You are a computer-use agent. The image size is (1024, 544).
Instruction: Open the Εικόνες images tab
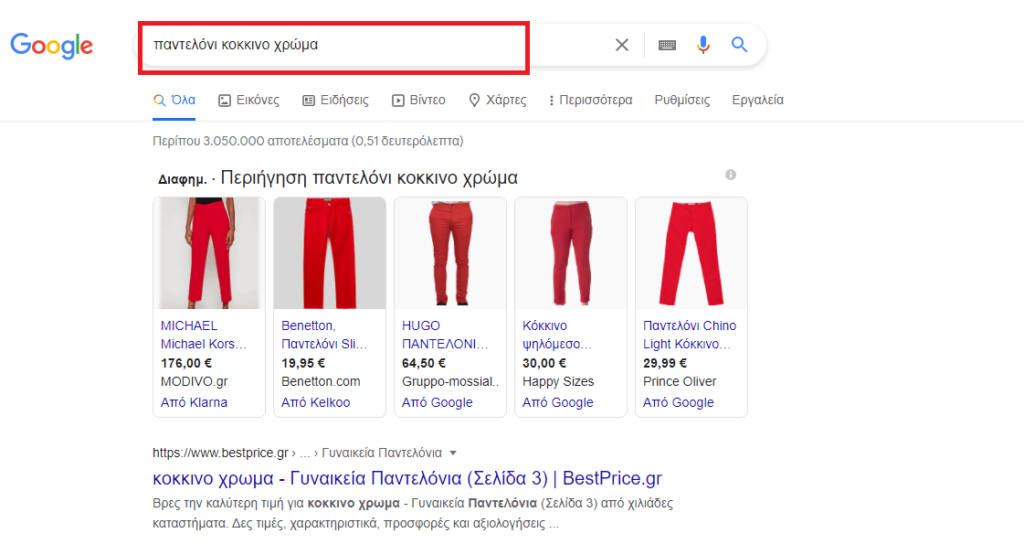click(249, 100)
